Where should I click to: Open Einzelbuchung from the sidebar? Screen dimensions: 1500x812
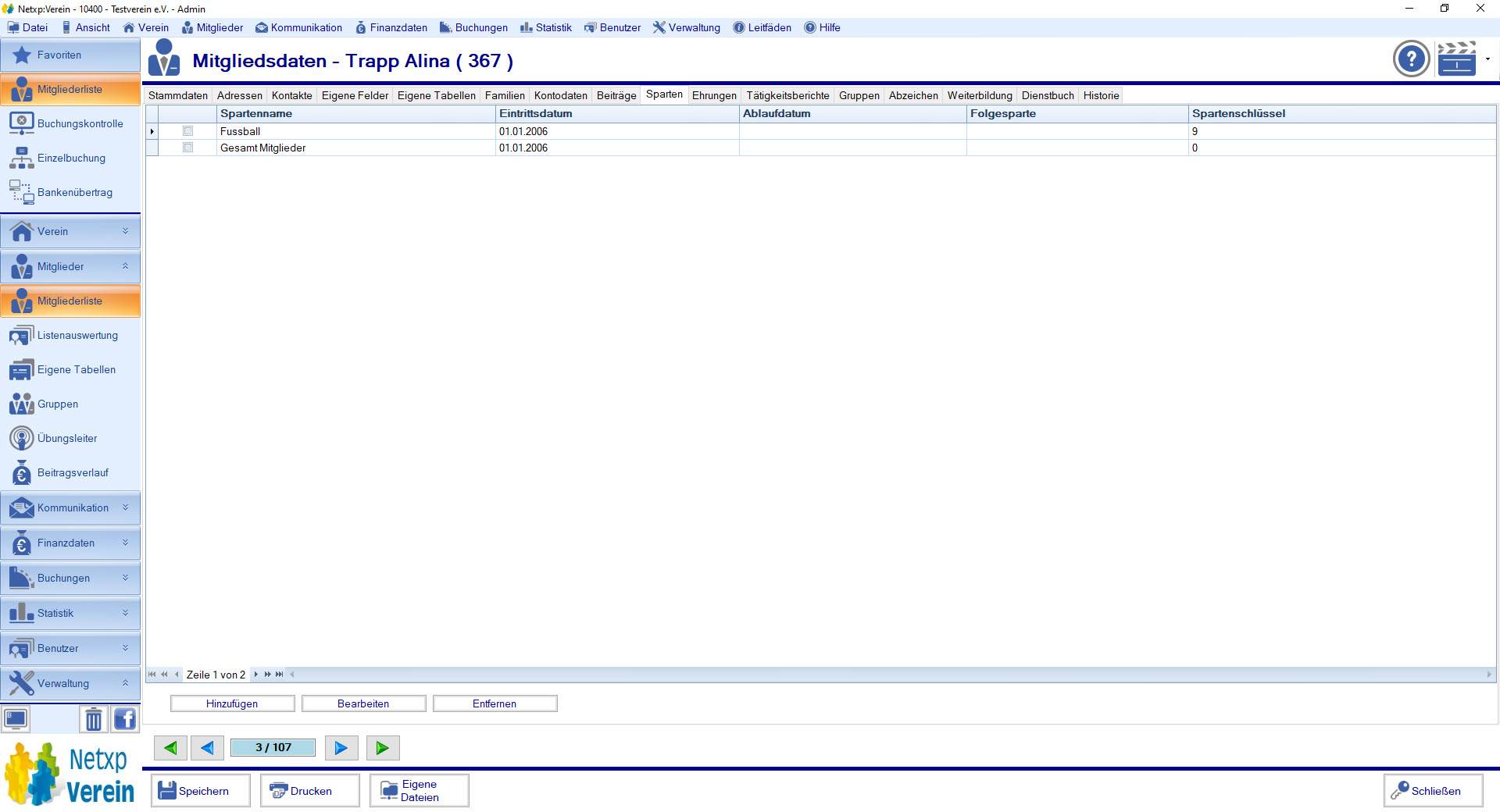pos(70,158)
